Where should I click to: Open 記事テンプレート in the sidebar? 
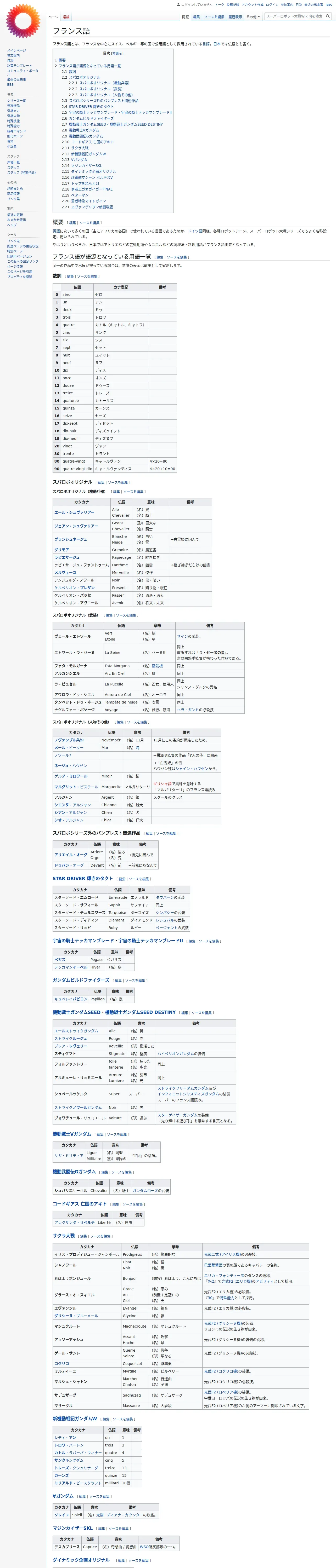[x=20, y=66]
